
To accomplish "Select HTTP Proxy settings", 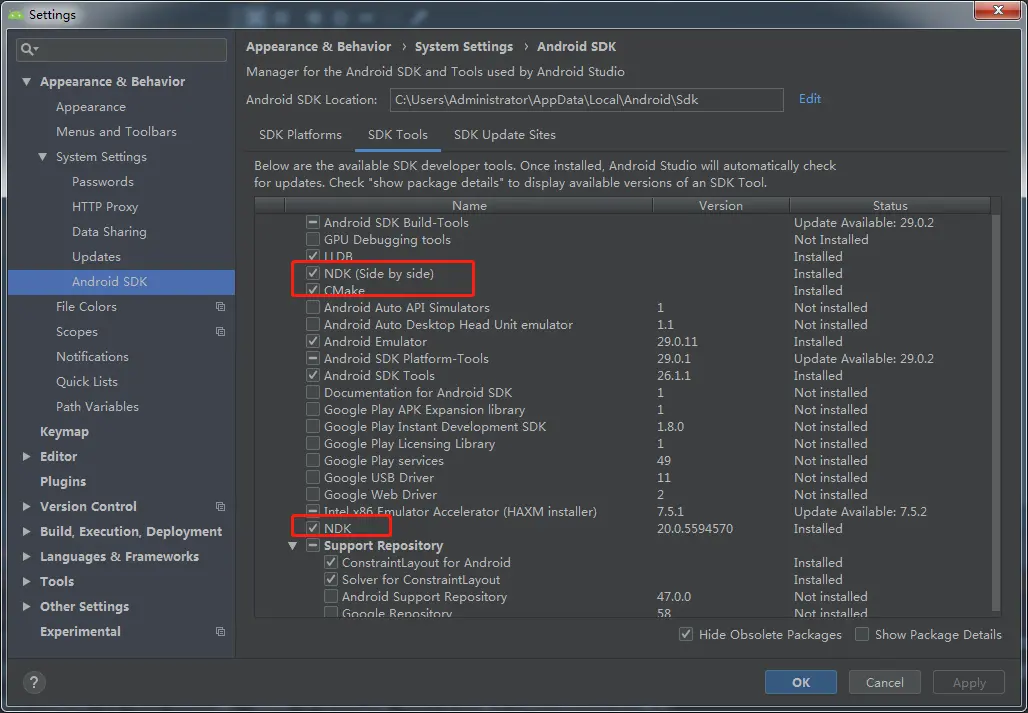I will (105, 206).
